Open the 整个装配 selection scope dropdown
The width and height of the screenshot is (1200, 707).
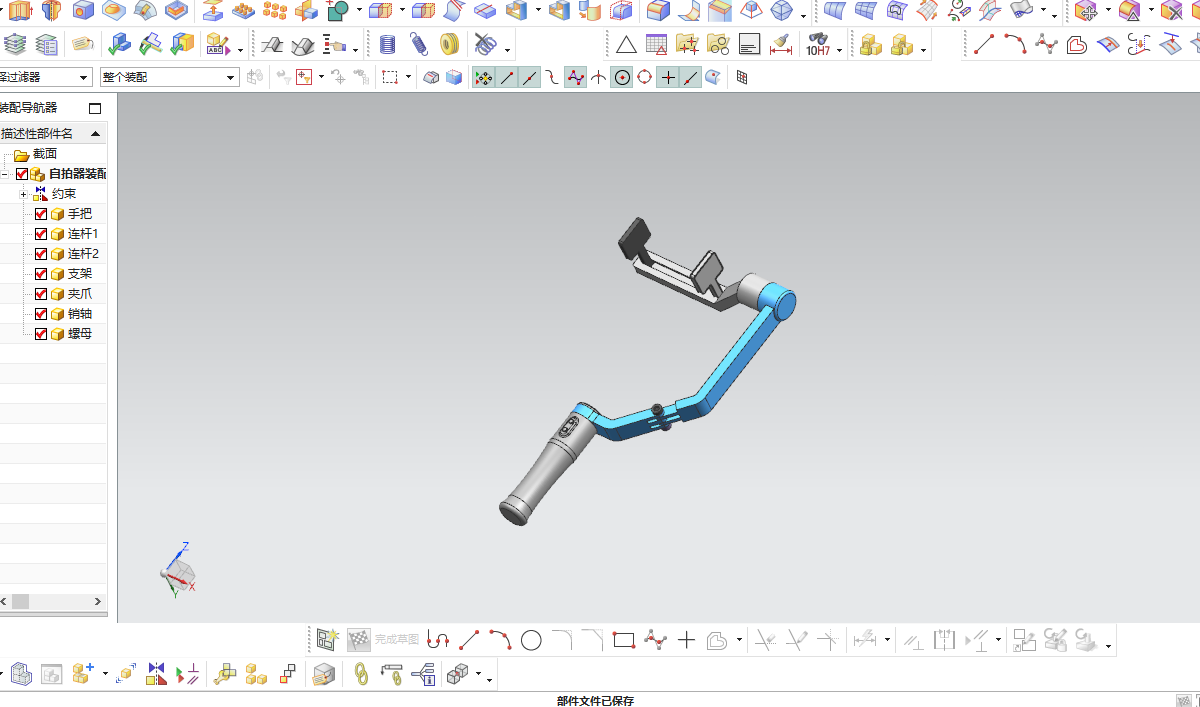point(169,77)
